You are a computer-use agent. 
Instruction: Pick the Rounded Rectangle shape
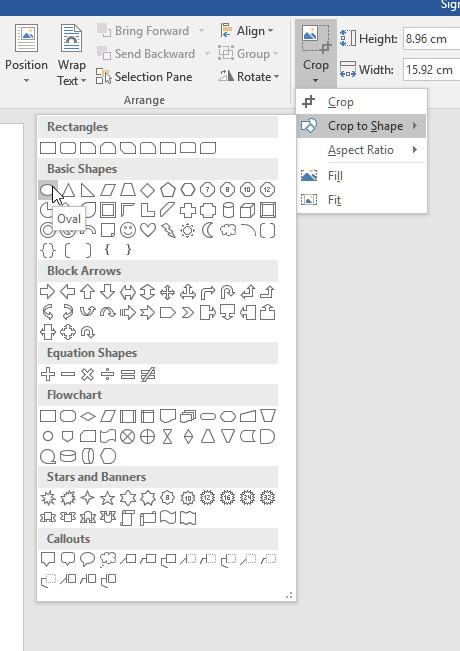[x=68, y=148]
